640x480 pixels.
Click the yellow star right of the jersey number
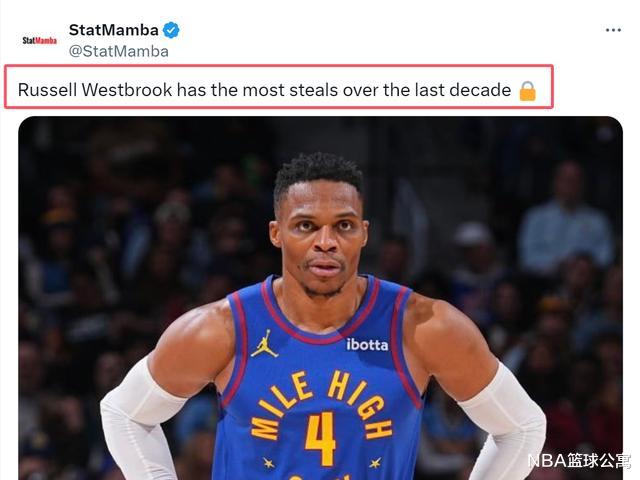coord(375,463)
